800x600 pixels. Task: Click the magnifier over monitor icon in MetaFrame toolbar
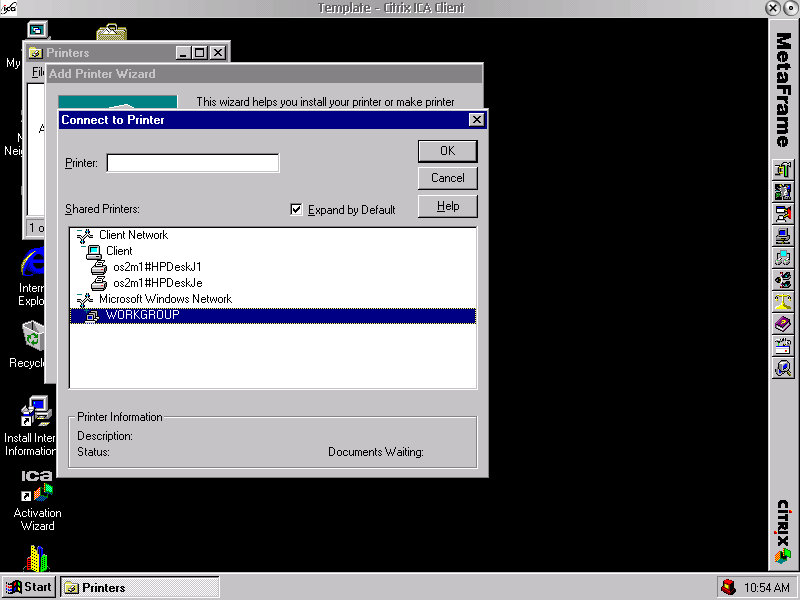[x=783, y=368]
